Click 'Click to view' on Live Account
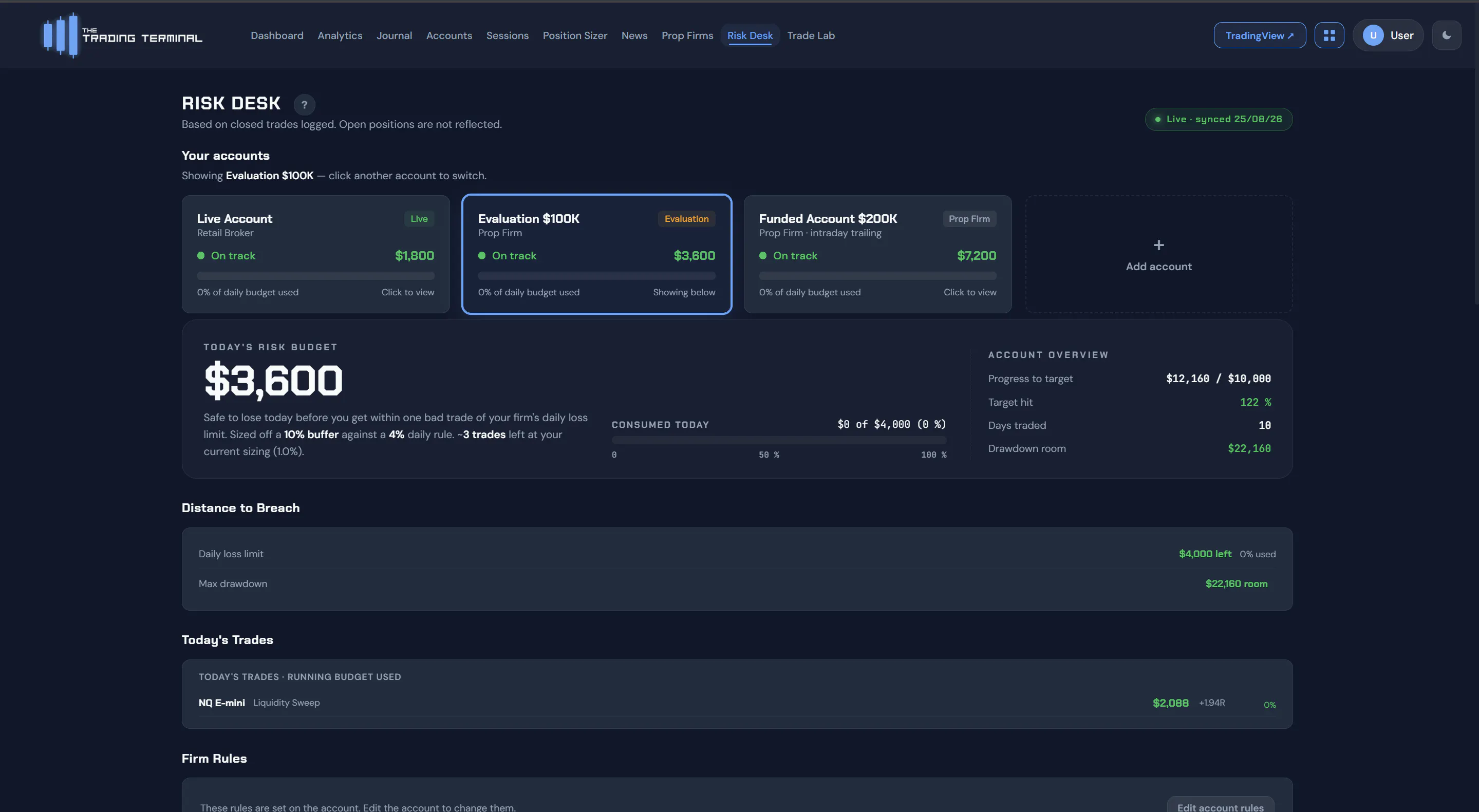The image size is (1479, 812). click(407, 292)
